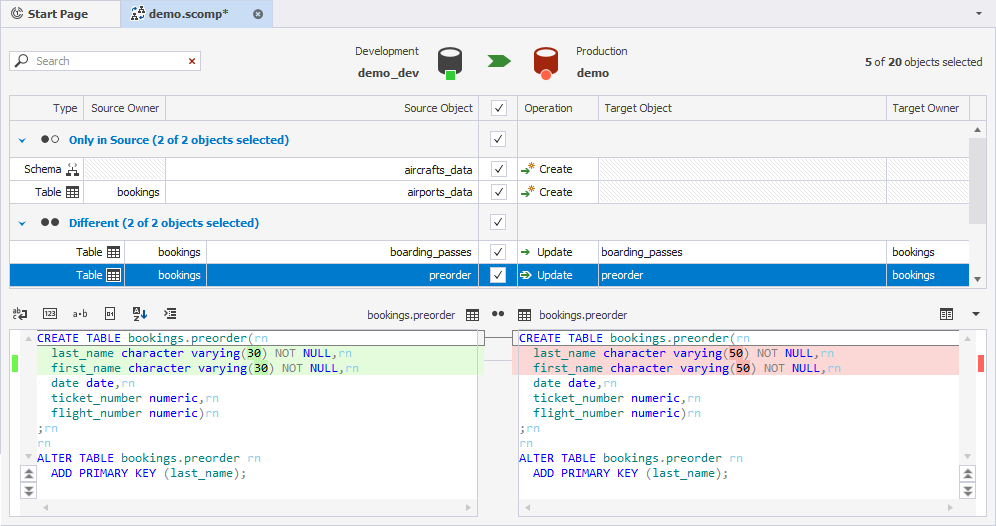Click the search magnifier icon
This screenshot has width=996, height=526.
tap(22, 60)
